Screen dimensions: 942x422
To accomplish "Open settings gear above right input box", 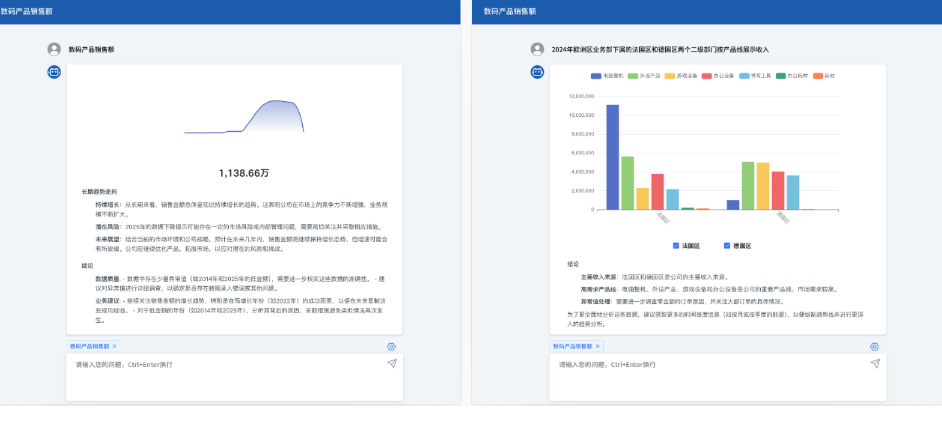I will pyautogui.click(x=875, y=346).
